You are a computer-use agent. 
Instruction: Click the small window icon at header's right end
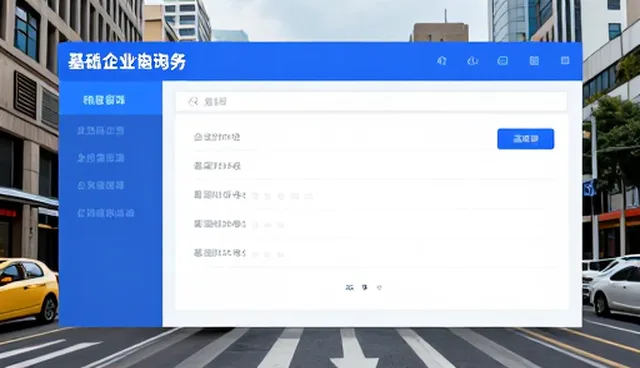pos(565,60)
